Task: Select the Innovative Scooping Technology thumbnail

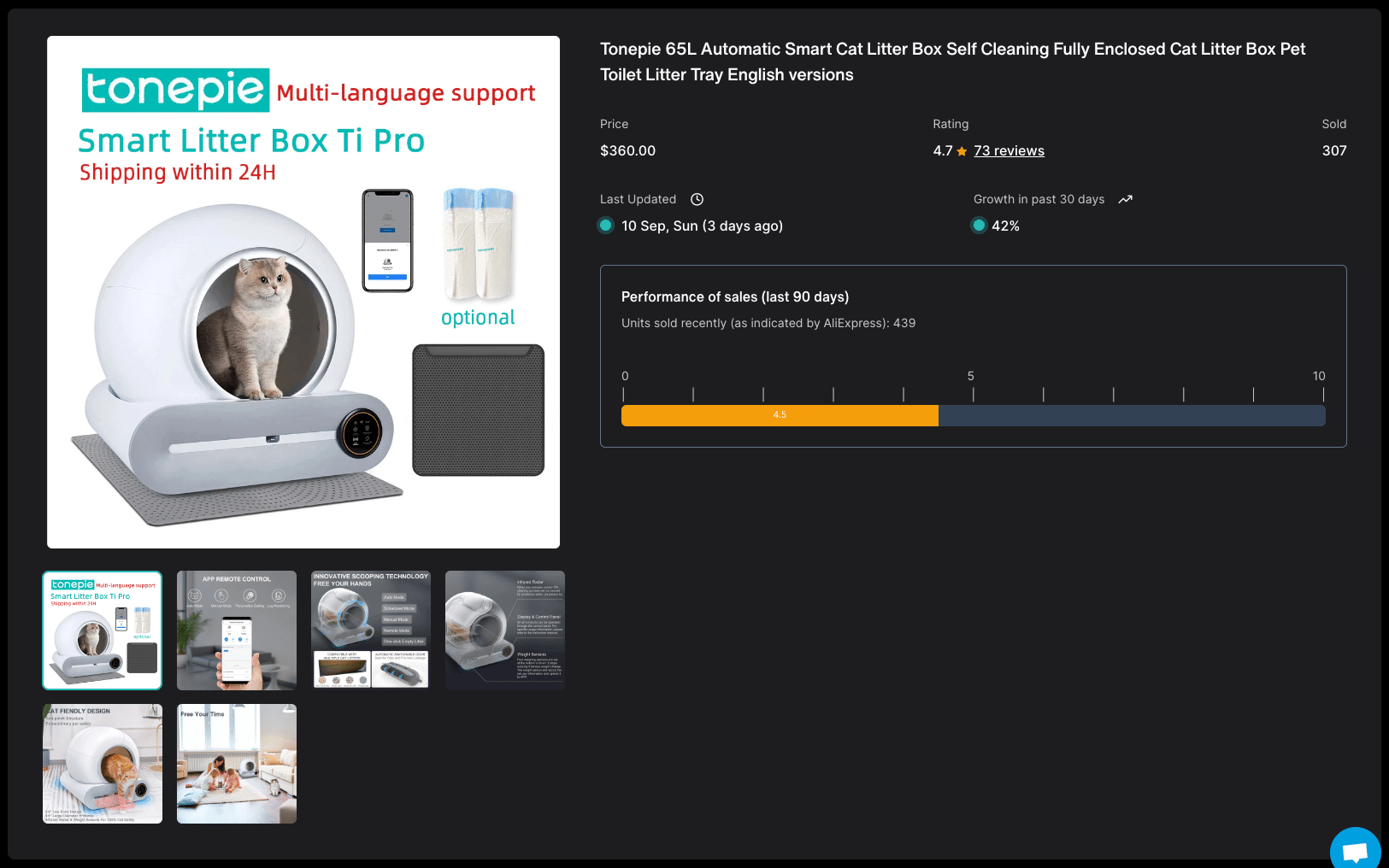Action: pos(371,630)
